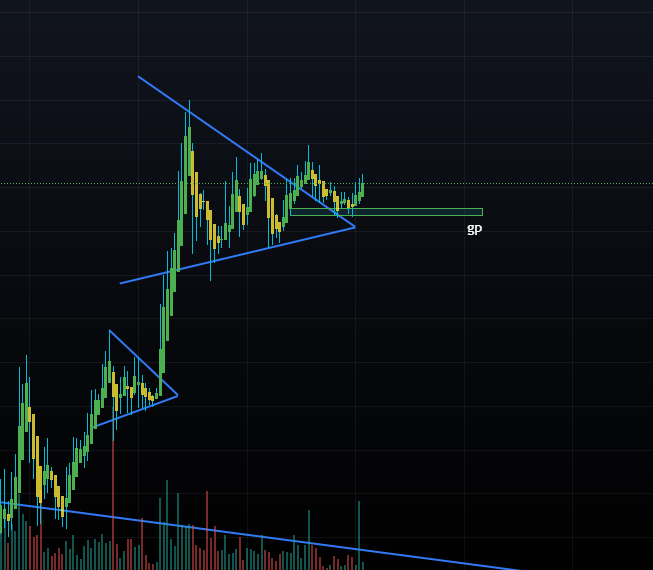Image resolution: width=653 pixels, height=570 pixels.
Task: Select the long descending trendline crossing volume bars
Action: tap(260, 536)
